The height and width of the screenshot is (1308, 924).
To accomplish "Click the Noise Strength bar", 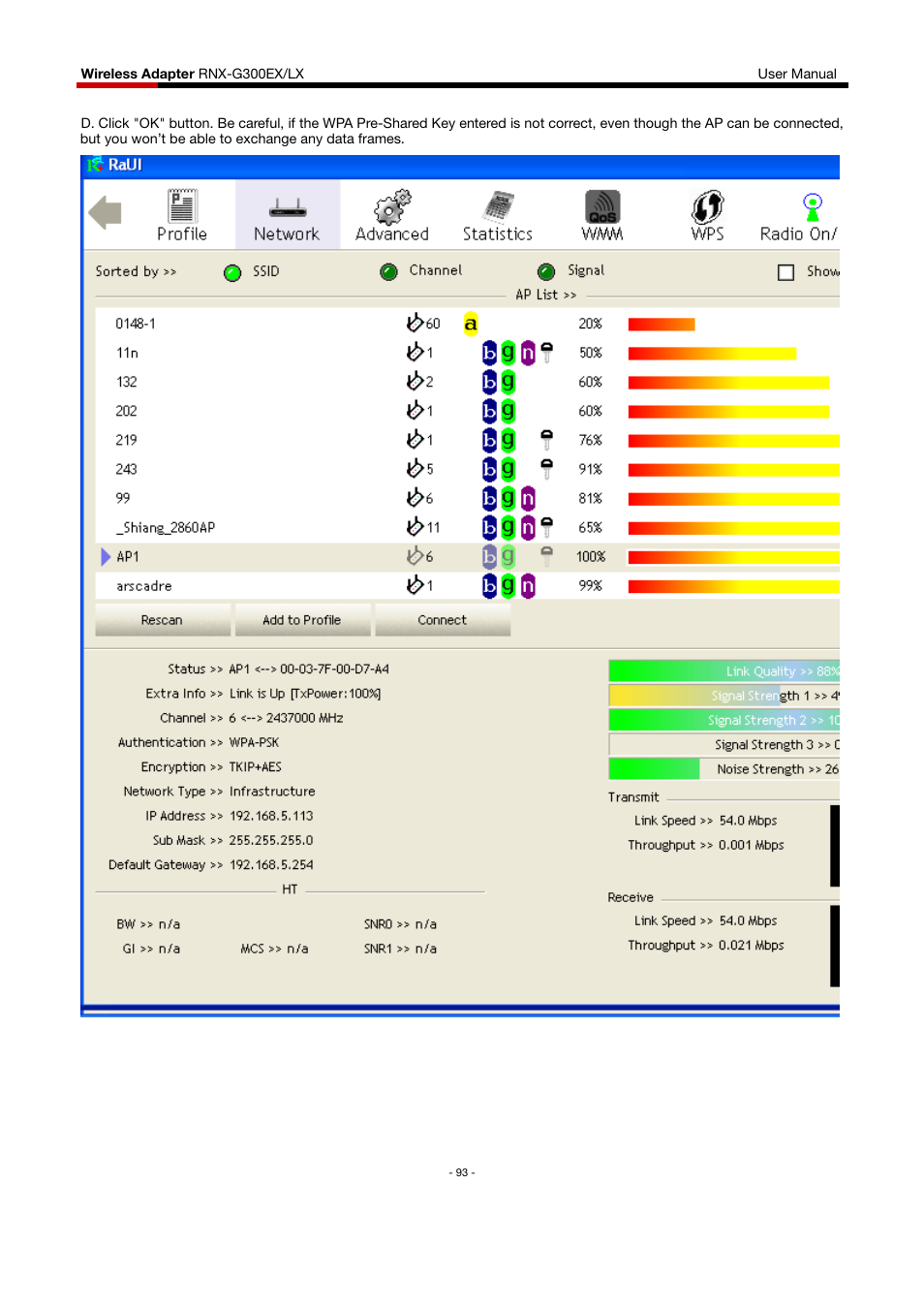I will pos(724,768).
